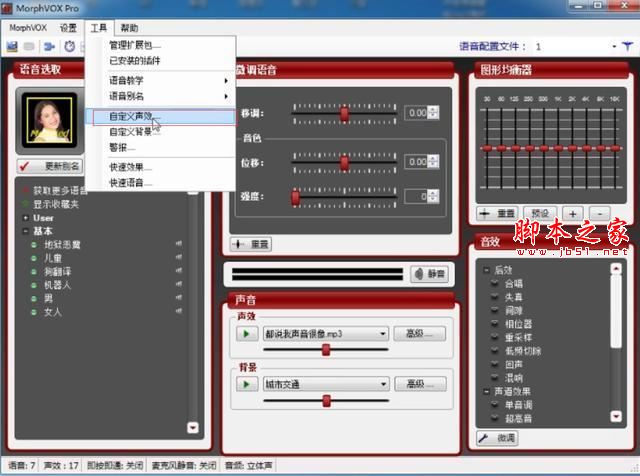Image resolution: width=640 pixels, height=476 pixels.
Task: Toggle the 儿童 voice green indicator
Action: pos(34,258)
